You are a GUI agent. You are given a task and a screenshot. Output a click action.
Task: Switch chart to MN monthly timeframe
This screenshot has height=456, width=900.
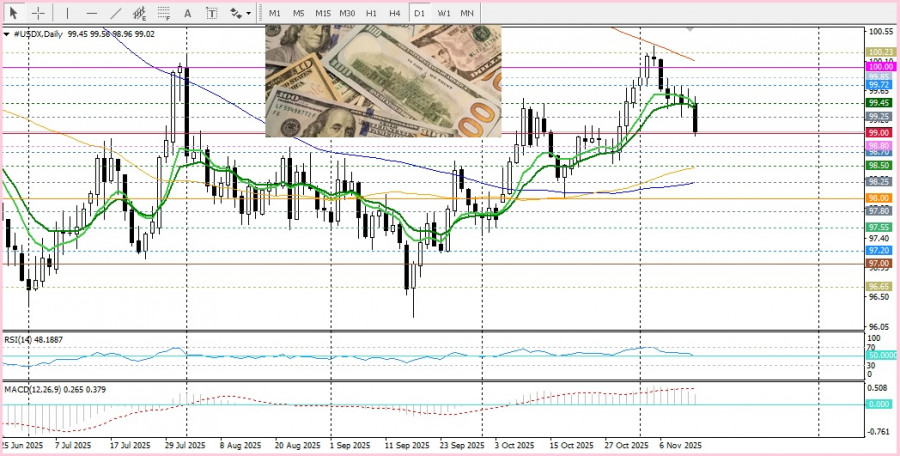click(468, 13)
